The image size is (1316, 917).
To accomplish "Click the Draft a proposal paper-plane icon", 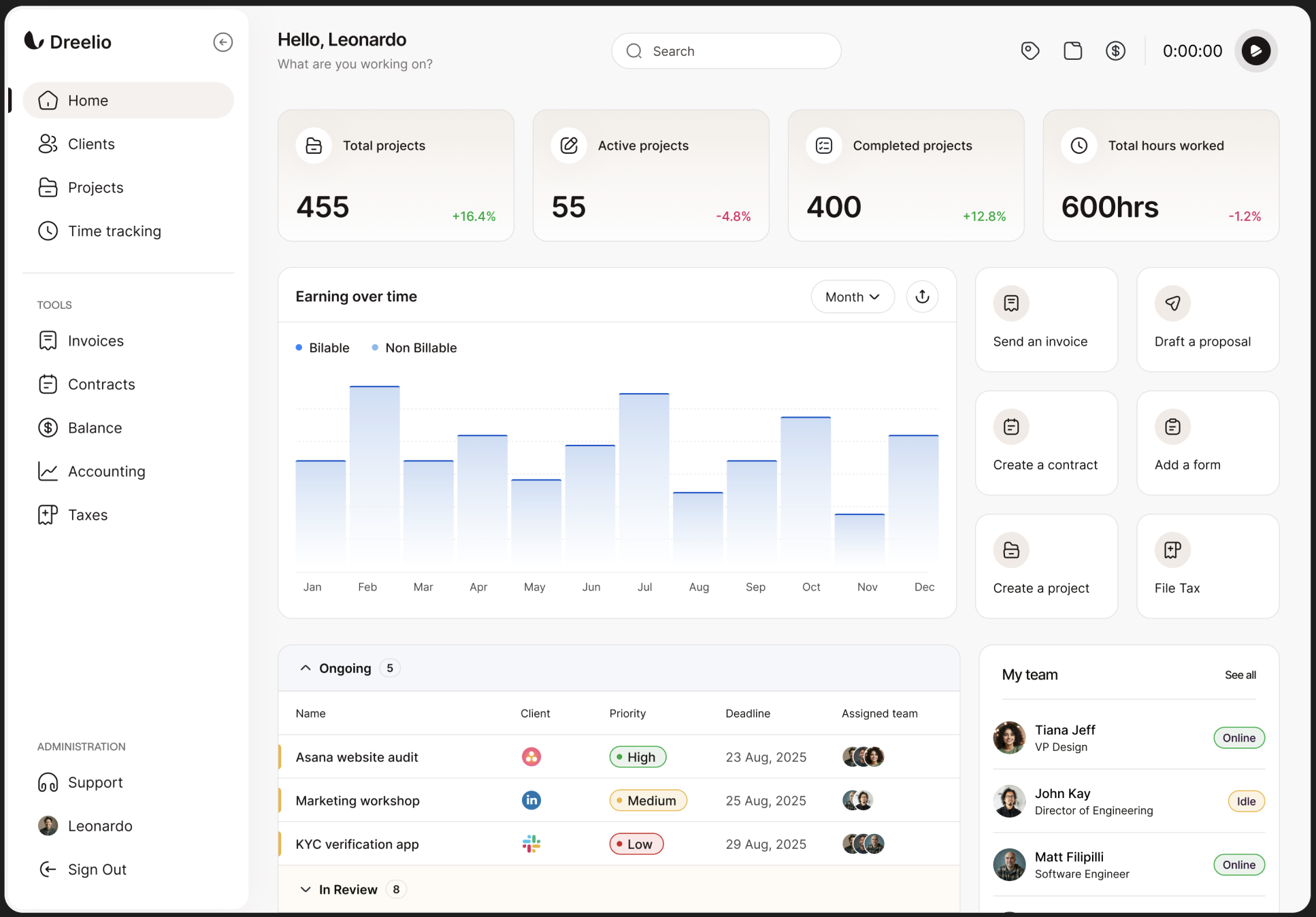I will [1172, 303].
